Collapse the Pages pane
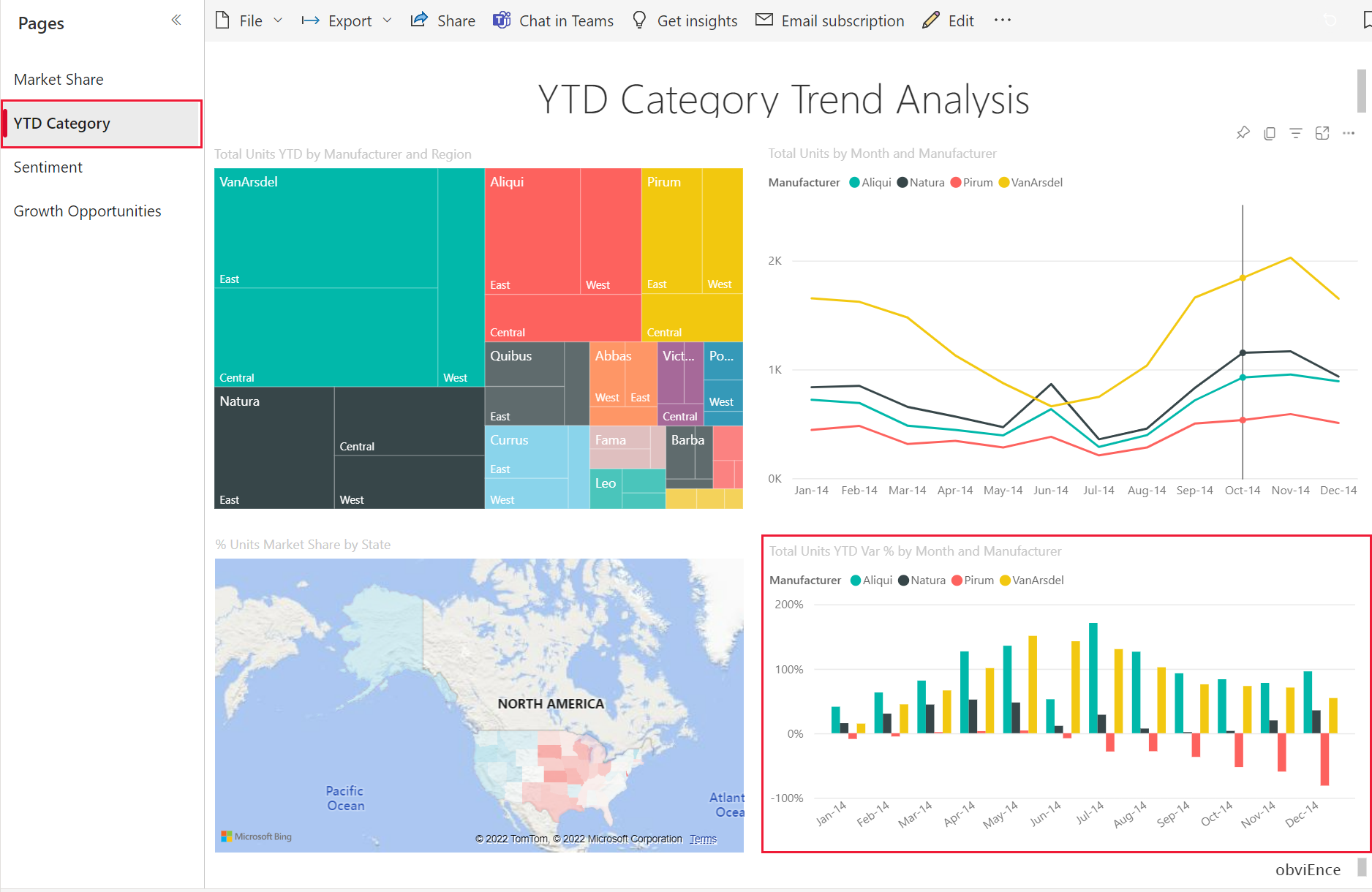1372x892 pixels. pyautogui.click(x=176, y=20)
